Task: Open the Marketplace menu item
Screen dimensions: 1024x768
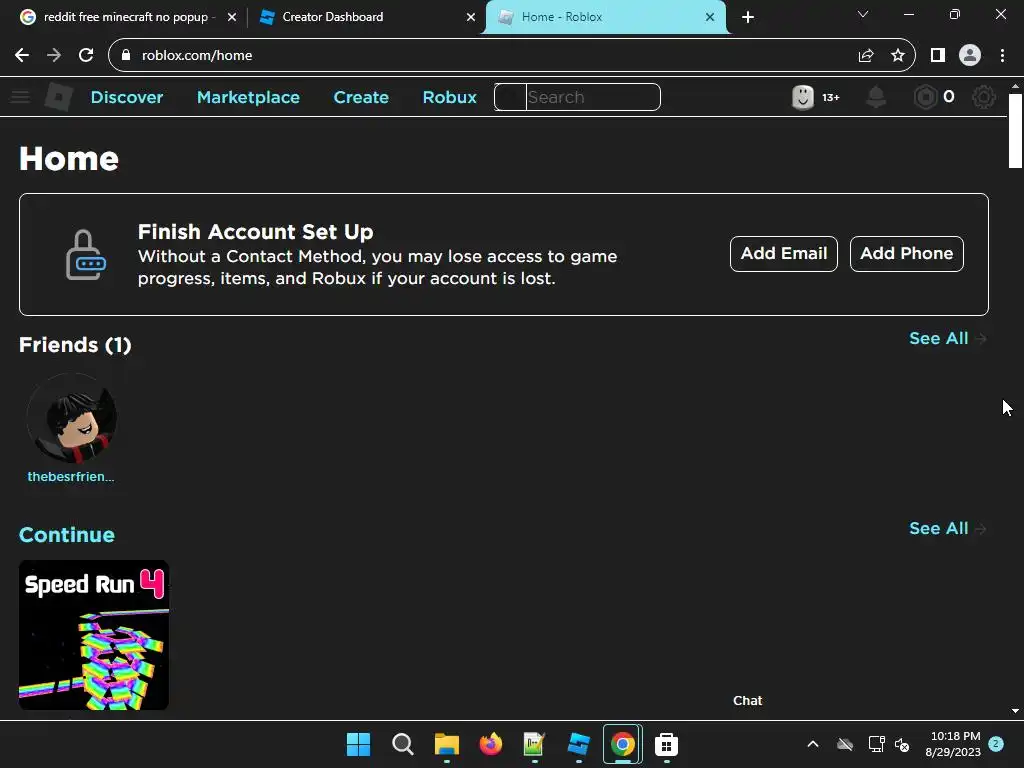Action: [248, 97]
